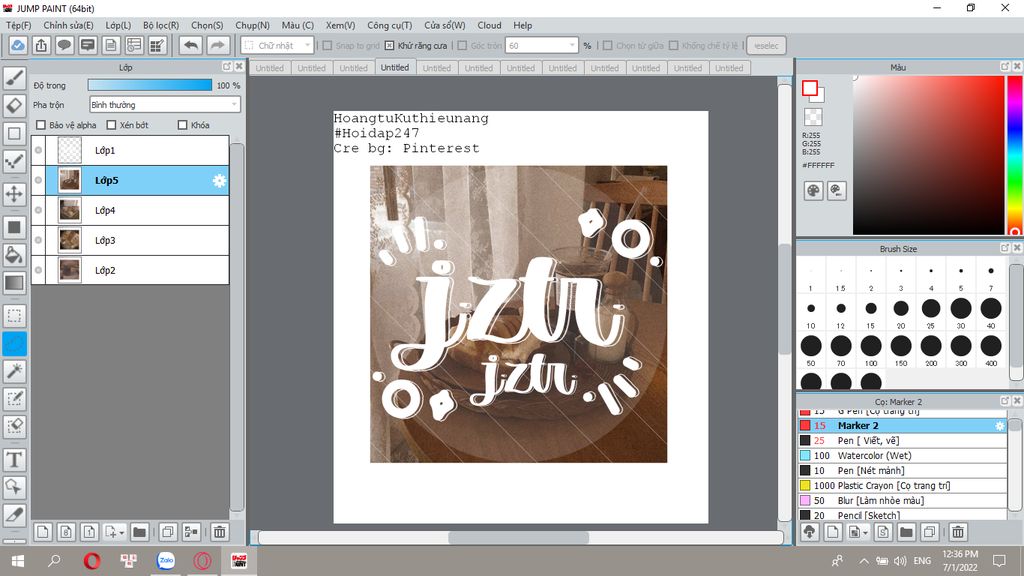Toggle visibility of layer Lớp1
Screen dimensions: 1024x576
[x=39, y=150]
